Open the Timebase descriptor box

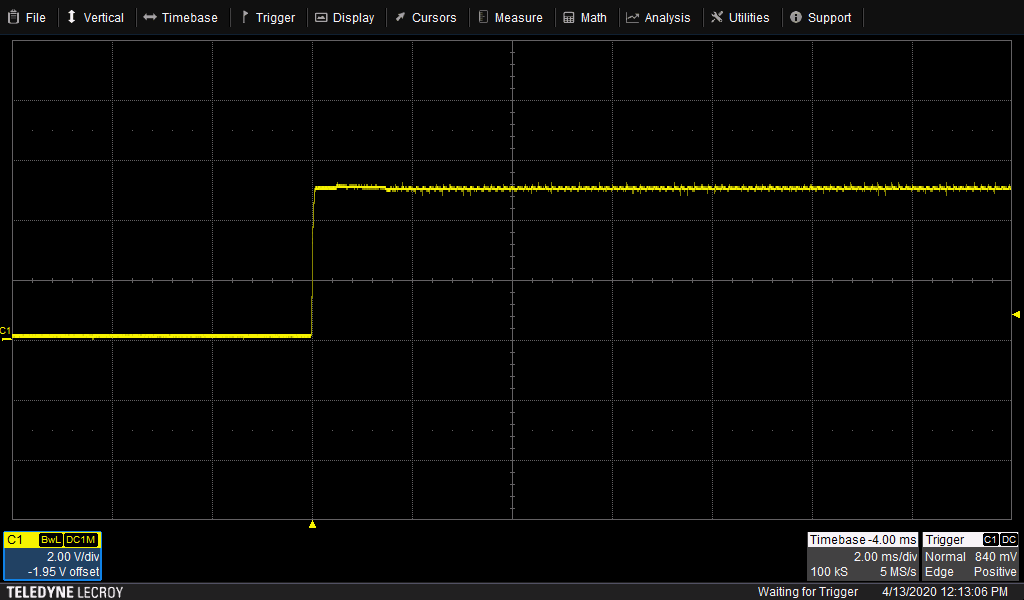tap(862, 556)
